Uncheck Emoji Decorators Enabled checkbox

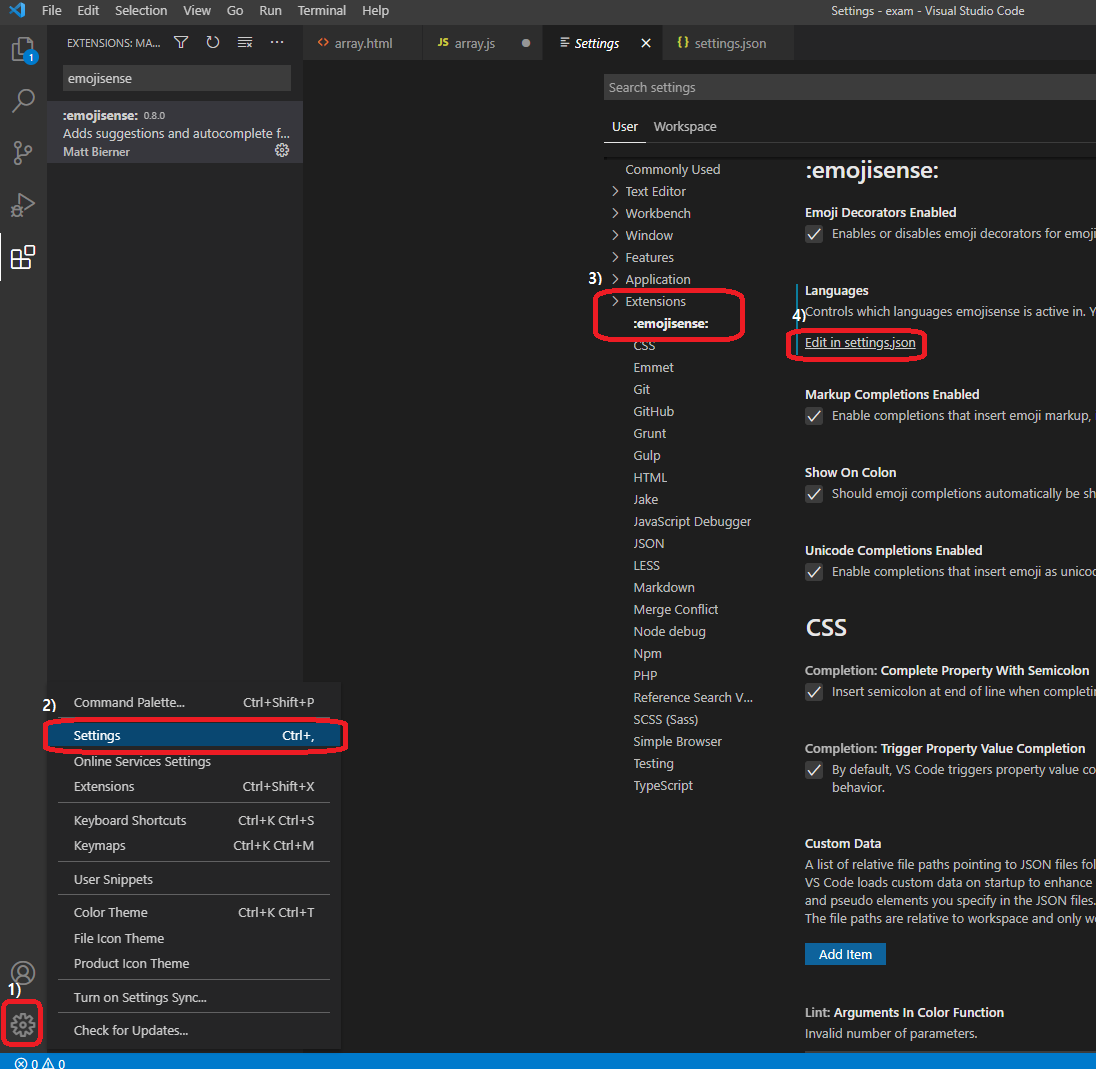[x=814, y=234]
